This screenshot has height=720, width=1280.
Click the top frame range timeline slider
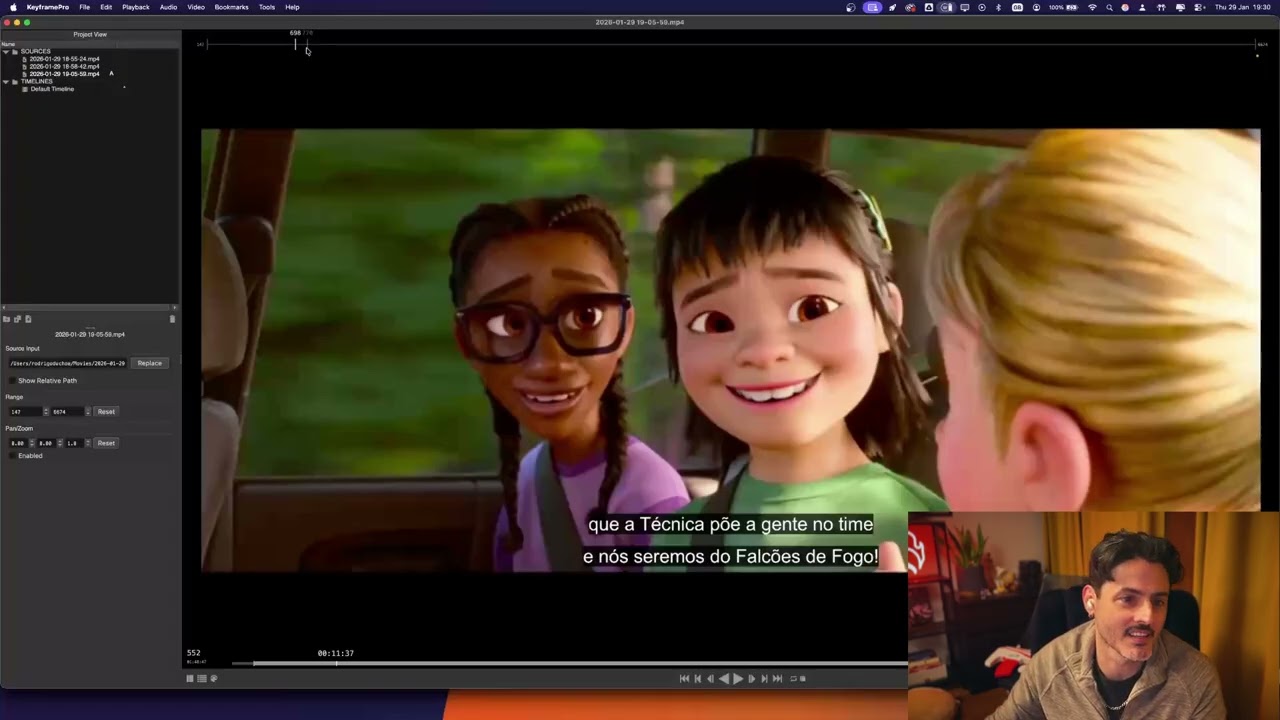coord(731,44)
